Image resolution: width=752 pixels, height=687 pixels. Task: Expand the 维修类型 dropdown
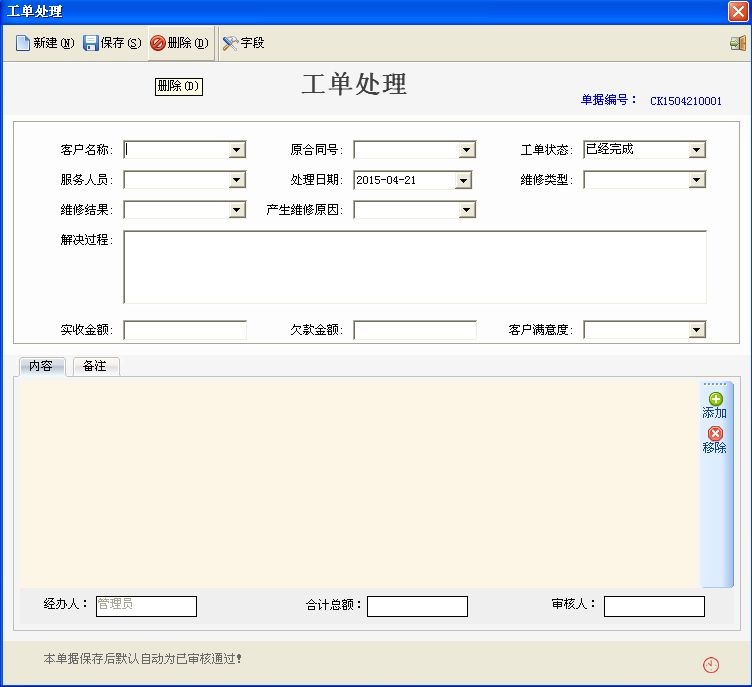tap(696, 180)
